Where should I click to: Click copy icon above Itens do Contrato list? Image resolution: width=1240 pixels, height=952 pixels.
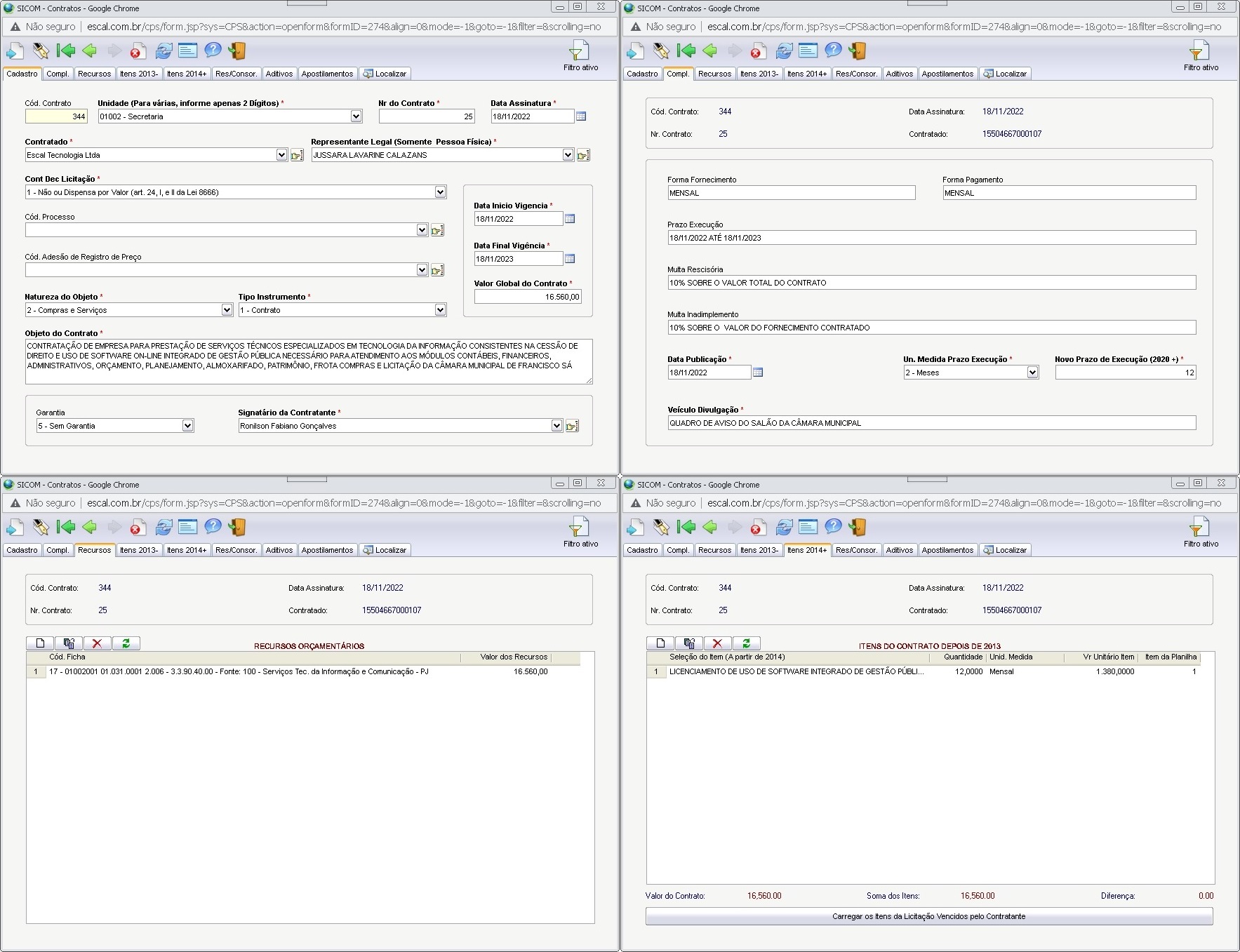(x=689, y=643)
